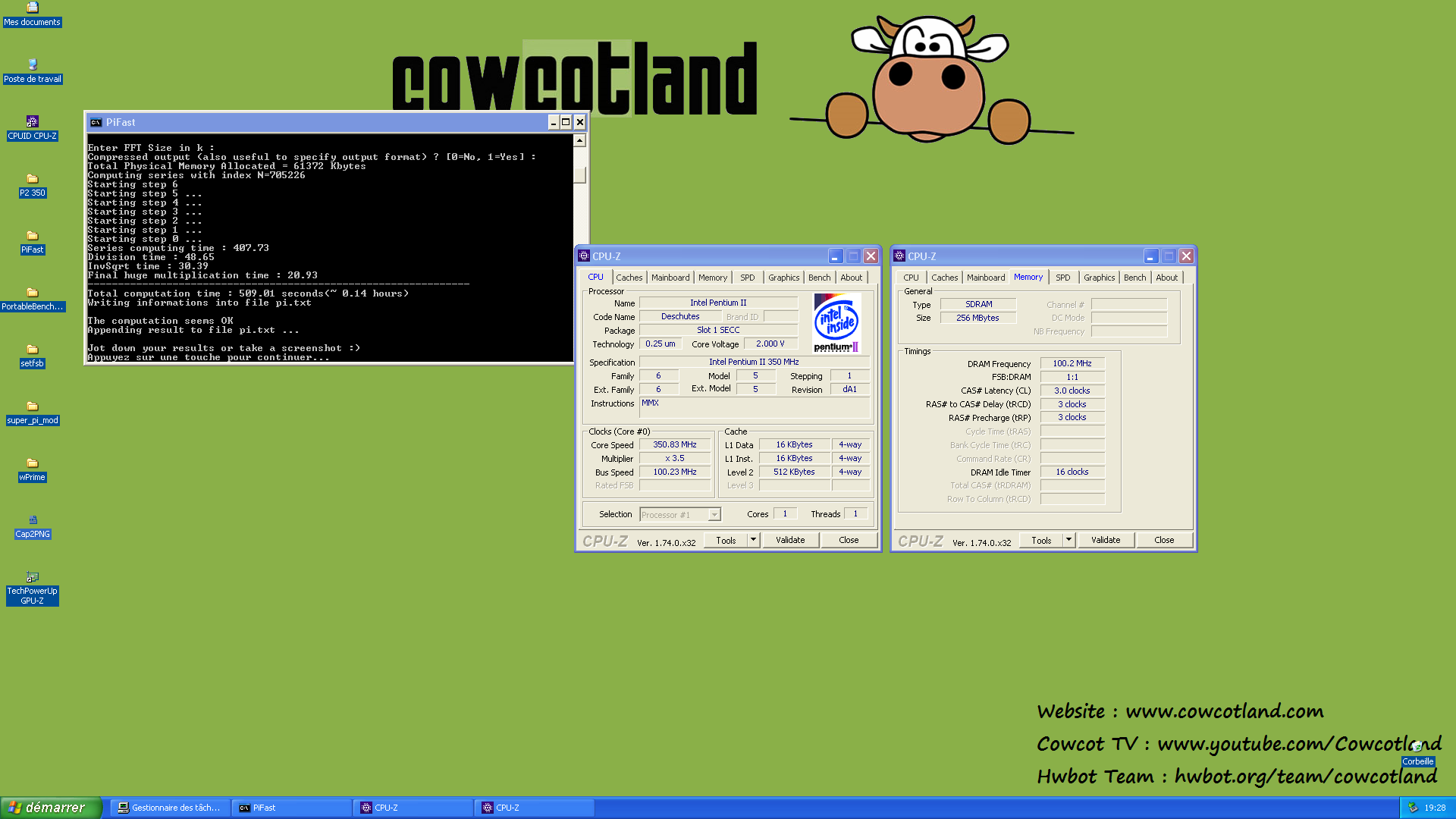1456x819 pixels.
Task: Expand Tools dropdown arrow in right CPU-Z
Action: (x=1068, y=540)
